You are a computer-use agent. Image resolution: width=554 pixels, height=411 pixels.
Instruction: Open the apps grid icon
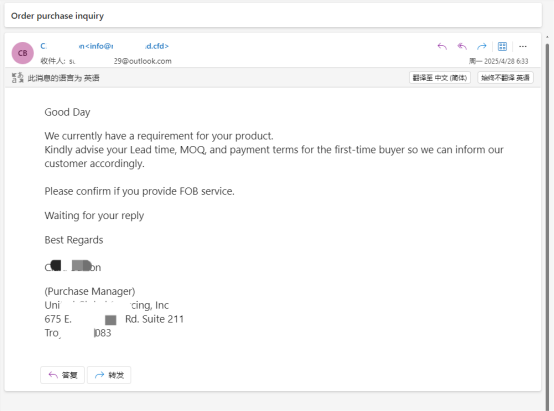point(502,46)
